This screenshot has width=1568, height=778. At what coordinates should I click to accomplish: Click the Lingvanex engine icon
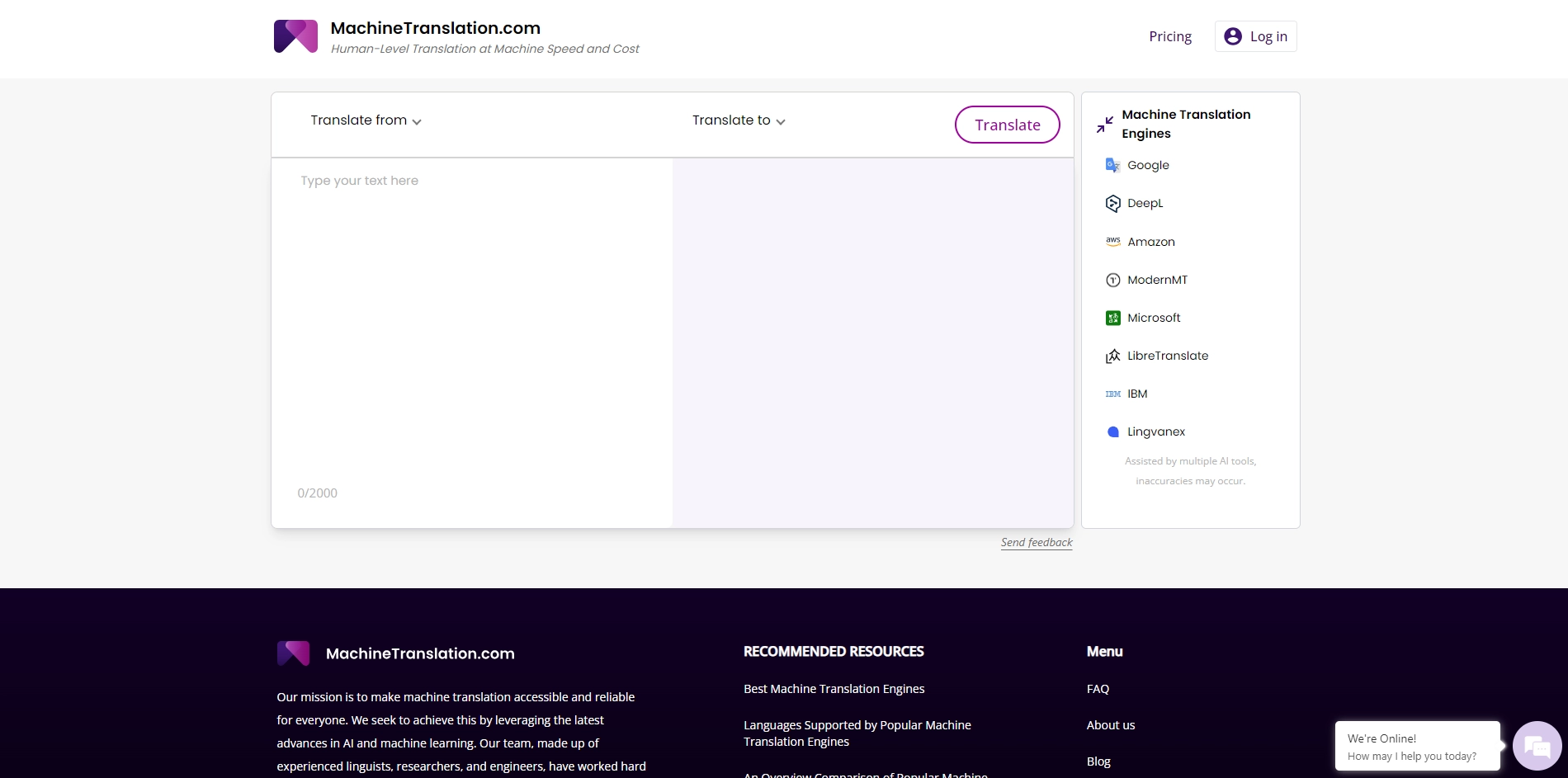[x=1112, y=431]
